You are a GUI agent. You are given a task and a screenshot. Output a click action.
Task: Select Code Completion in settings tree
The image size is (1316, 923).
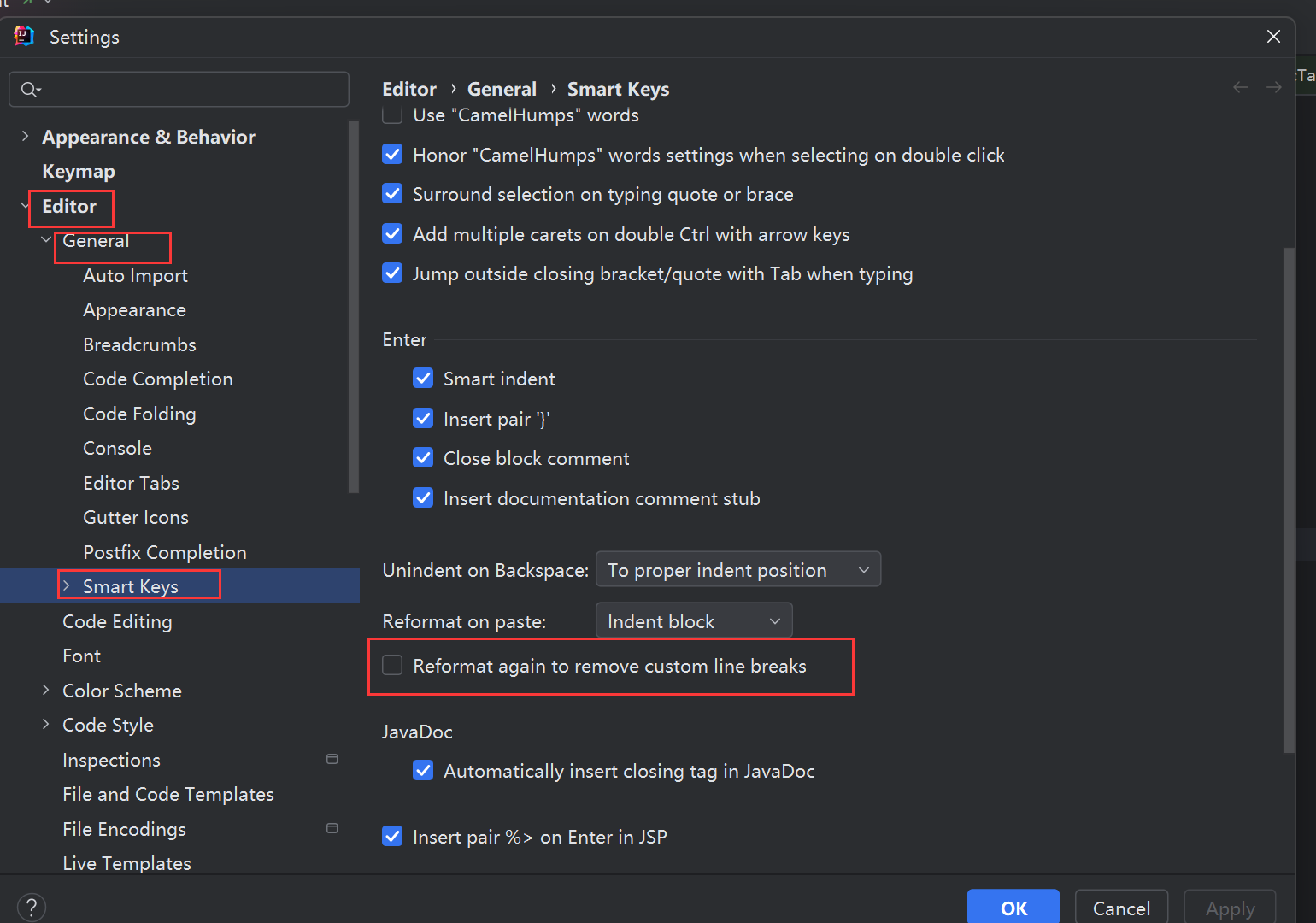pos(158,379)
